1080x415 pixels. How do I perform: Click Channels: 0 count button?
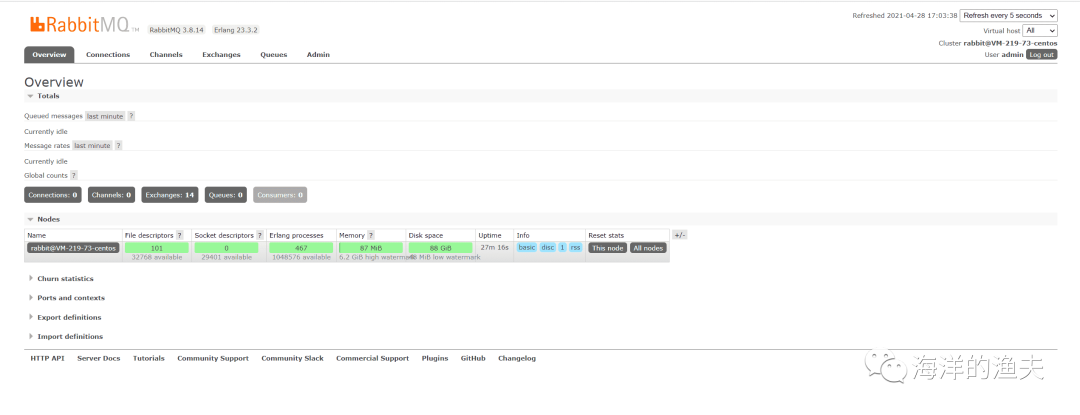coord(112,195)
